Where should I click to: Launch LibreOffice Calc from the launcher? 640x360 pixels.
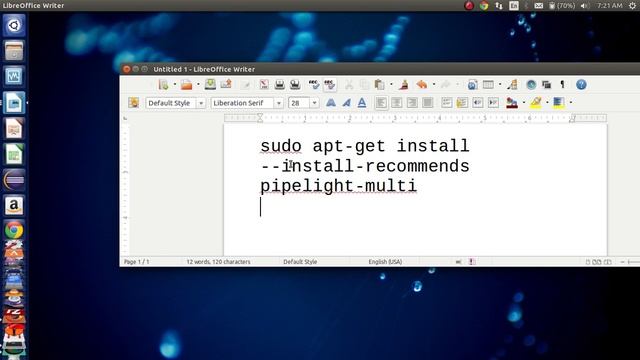[14, 154]
